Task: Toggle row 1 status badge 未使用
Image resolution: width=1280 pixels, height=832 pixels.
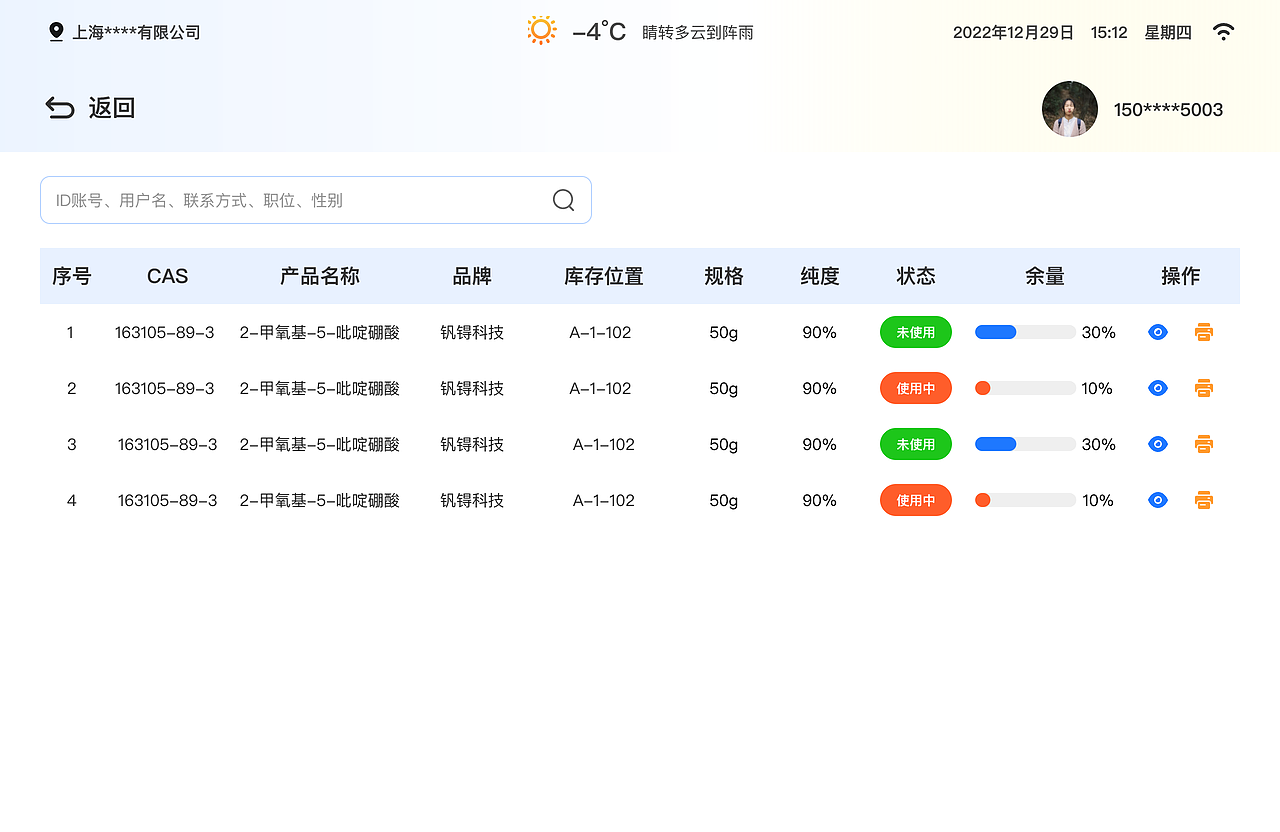Action: point(915,332)
